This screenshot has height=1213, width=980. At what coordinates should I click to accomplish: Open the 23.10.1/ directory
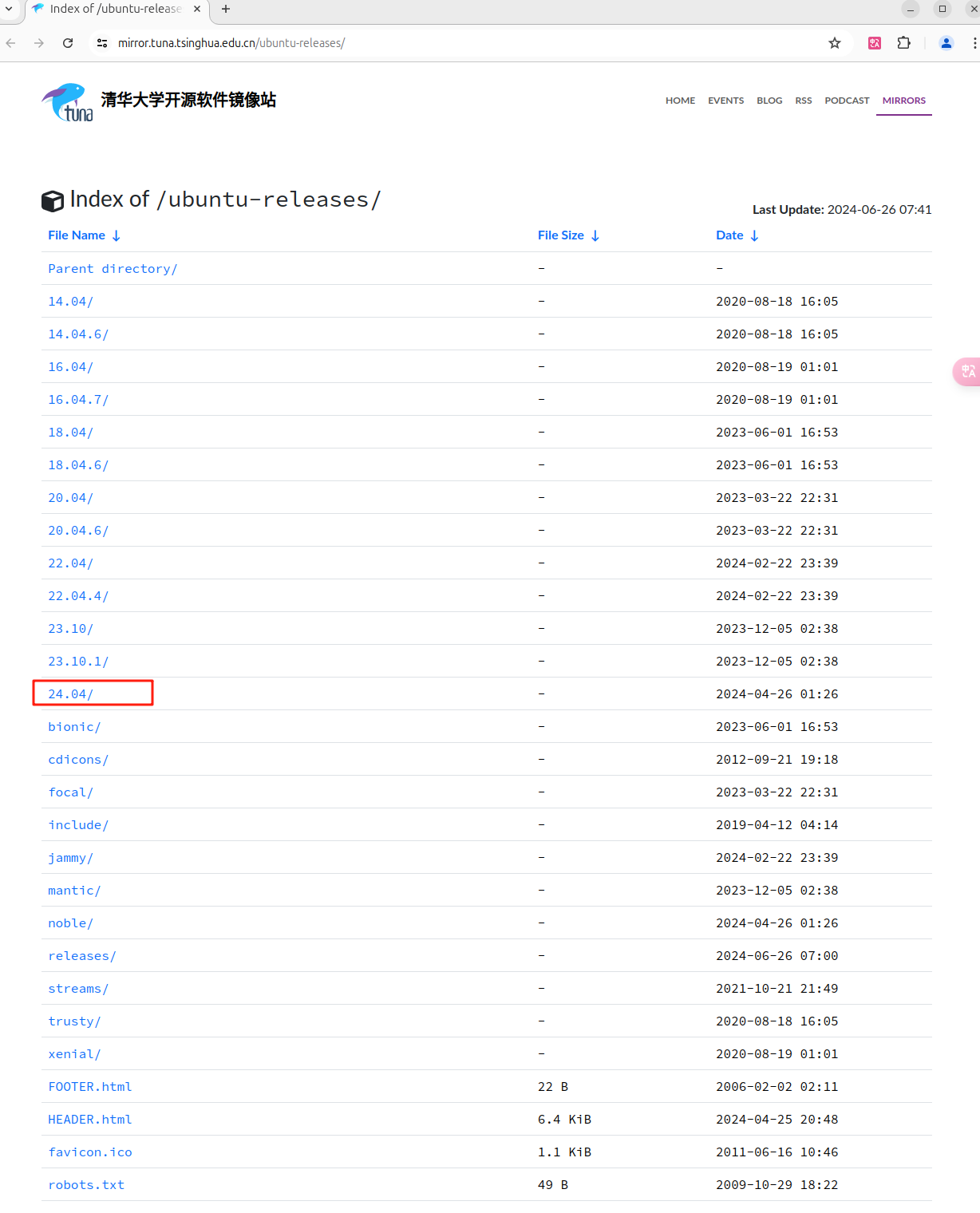pyautogui.click(x=78, y=662)
